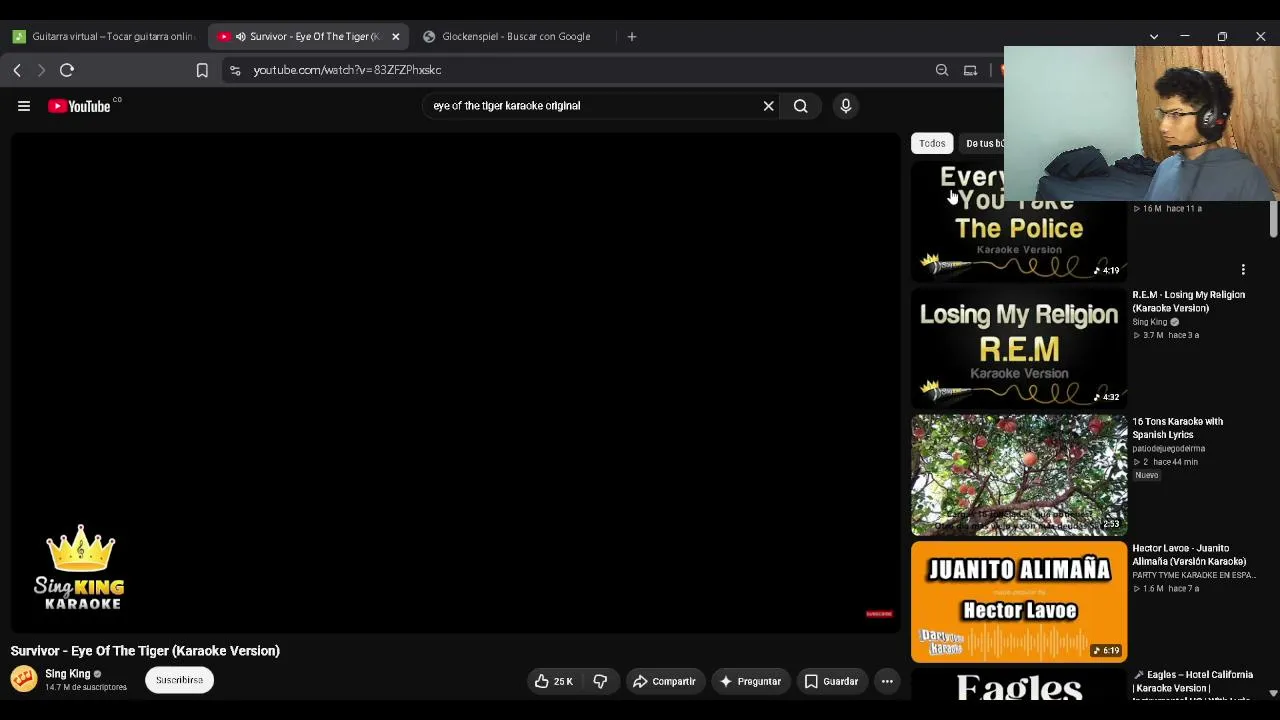Run the search with the magnifier button
This screenshot has height=720, width=1280.
800,106
